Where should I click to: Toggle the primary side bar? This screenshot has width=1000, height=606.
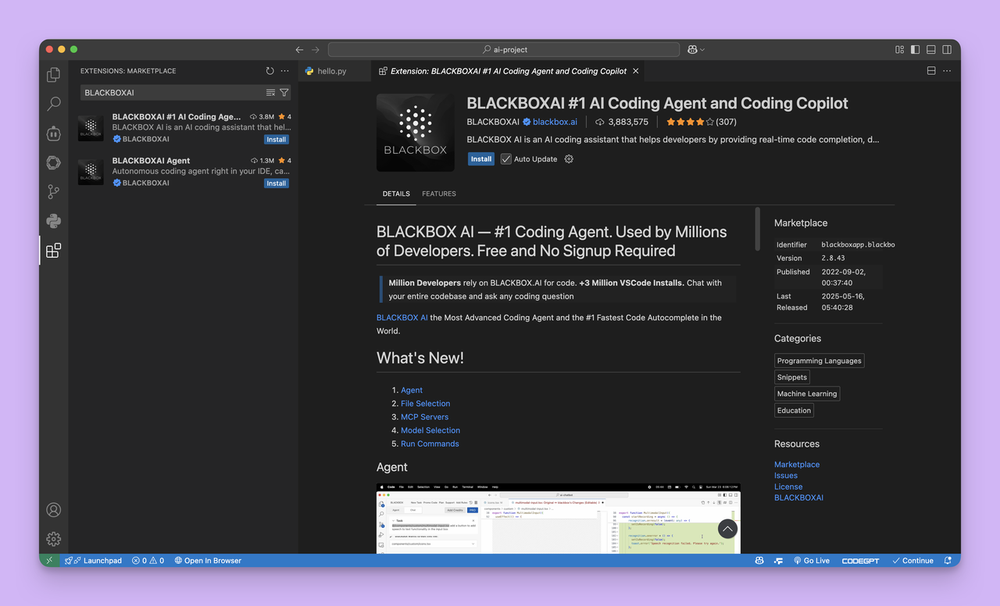(x=915, y=49)
